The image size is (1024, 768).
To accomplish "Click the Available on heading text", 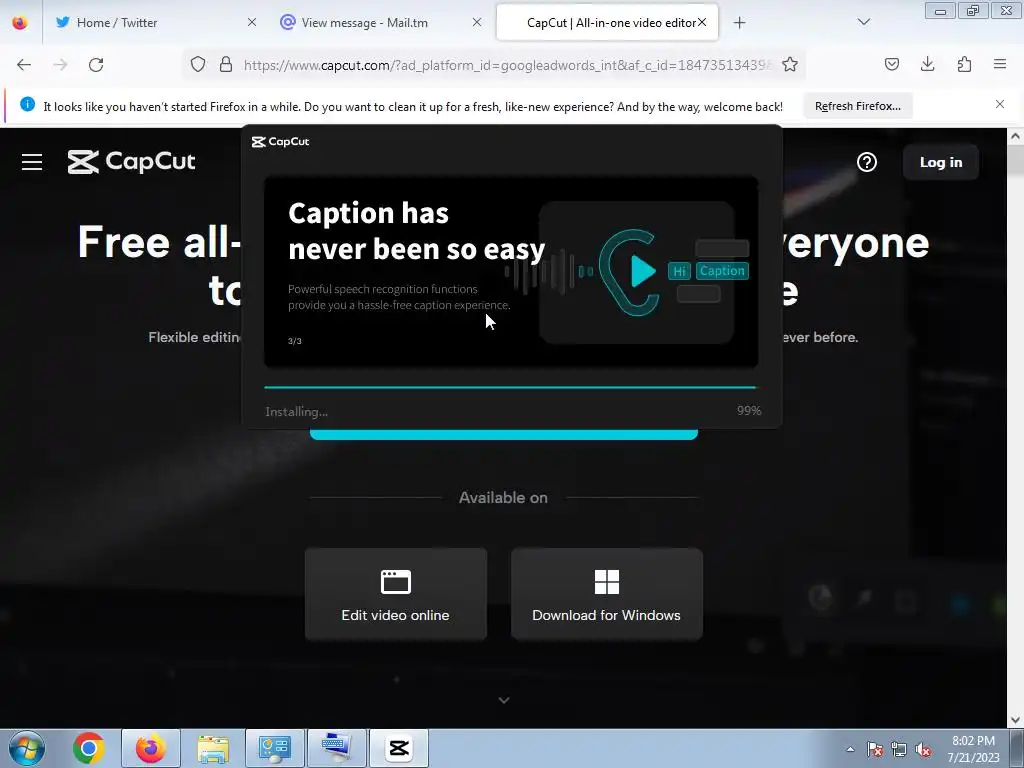I will pyautogui.click(x=503, y=498).
